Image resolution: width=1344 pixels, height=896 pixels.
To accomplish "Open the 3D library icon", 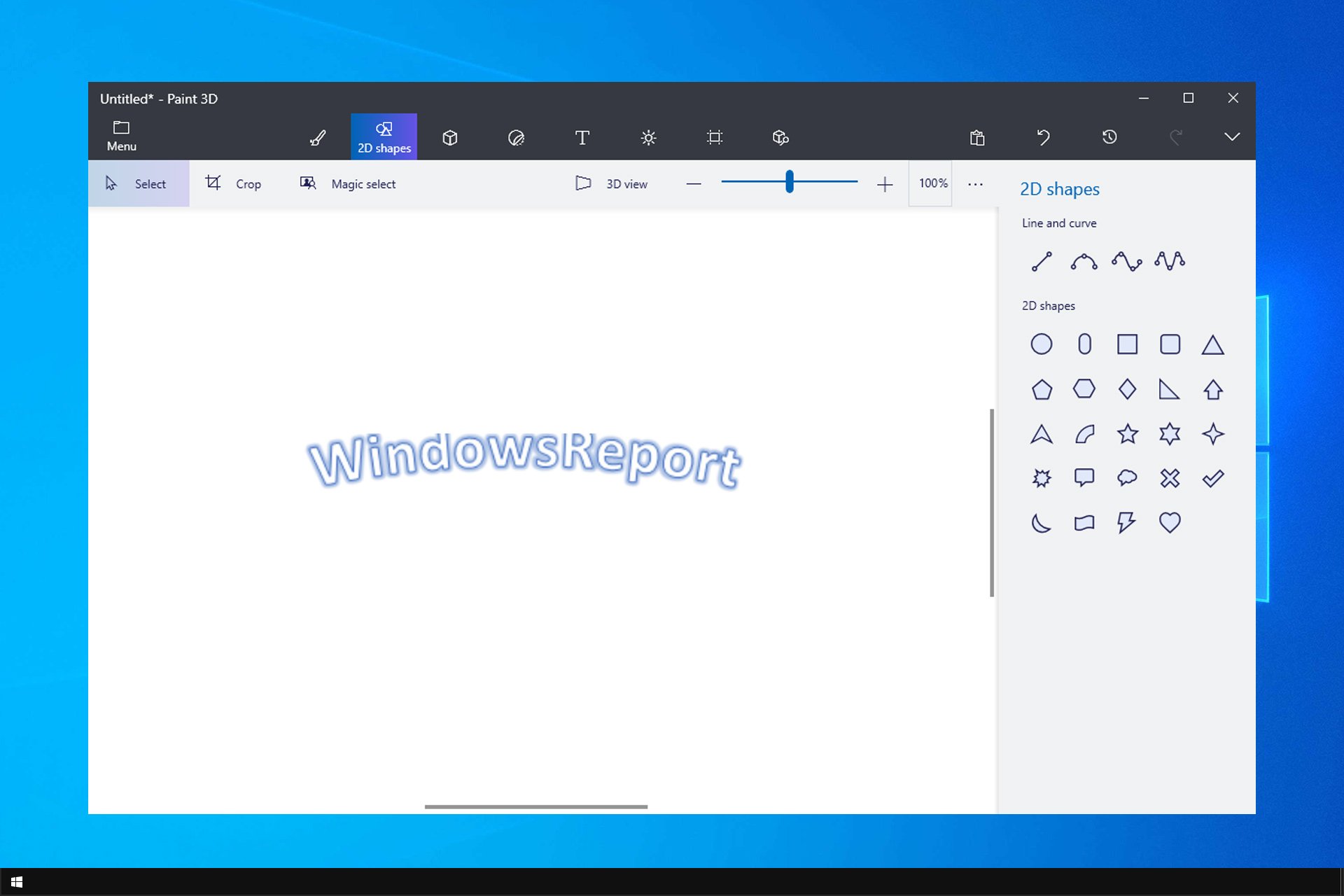I will pos(780,137).
